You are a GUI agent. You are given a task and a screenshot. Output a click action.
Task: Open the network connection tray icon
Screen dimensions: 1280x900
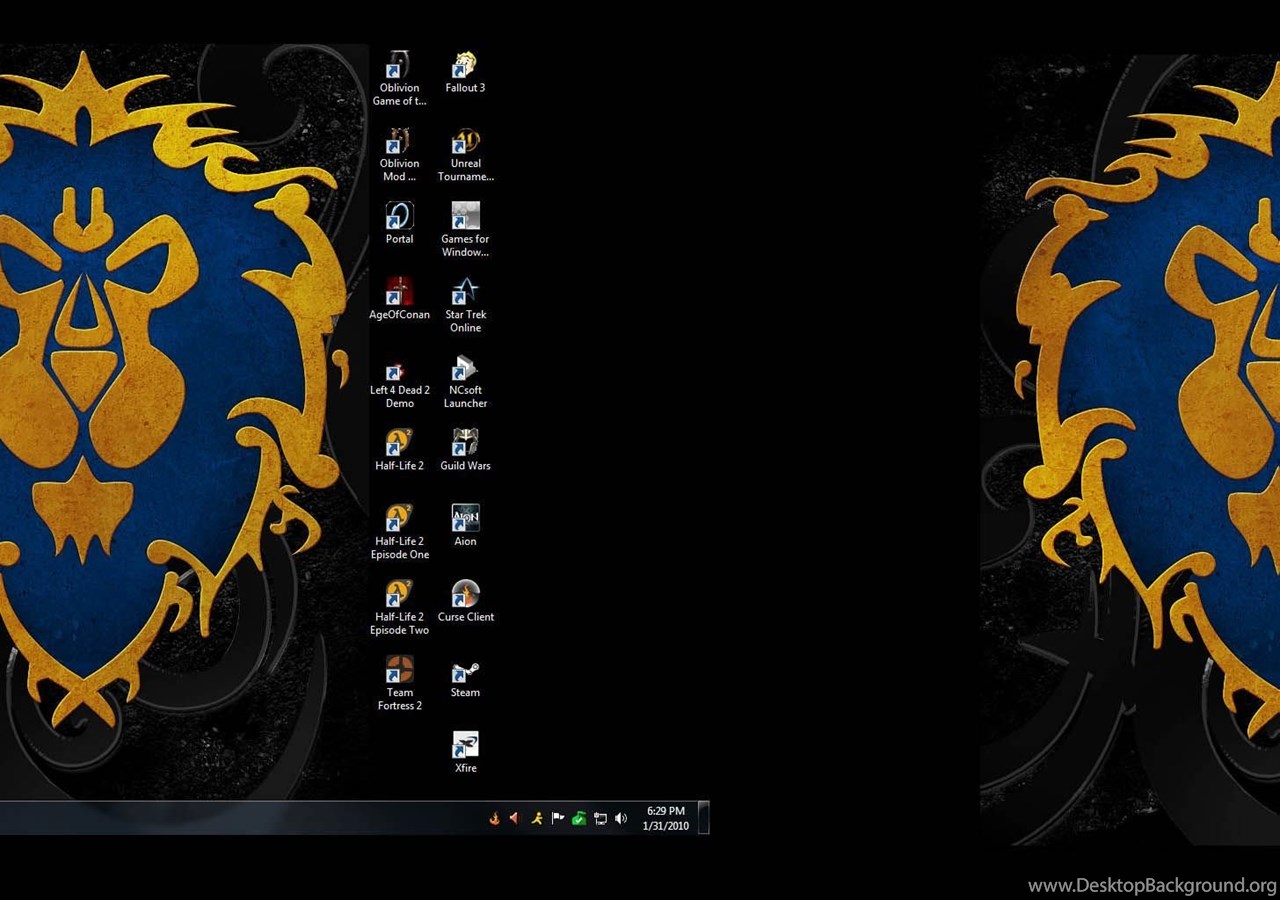click(600, 818)
